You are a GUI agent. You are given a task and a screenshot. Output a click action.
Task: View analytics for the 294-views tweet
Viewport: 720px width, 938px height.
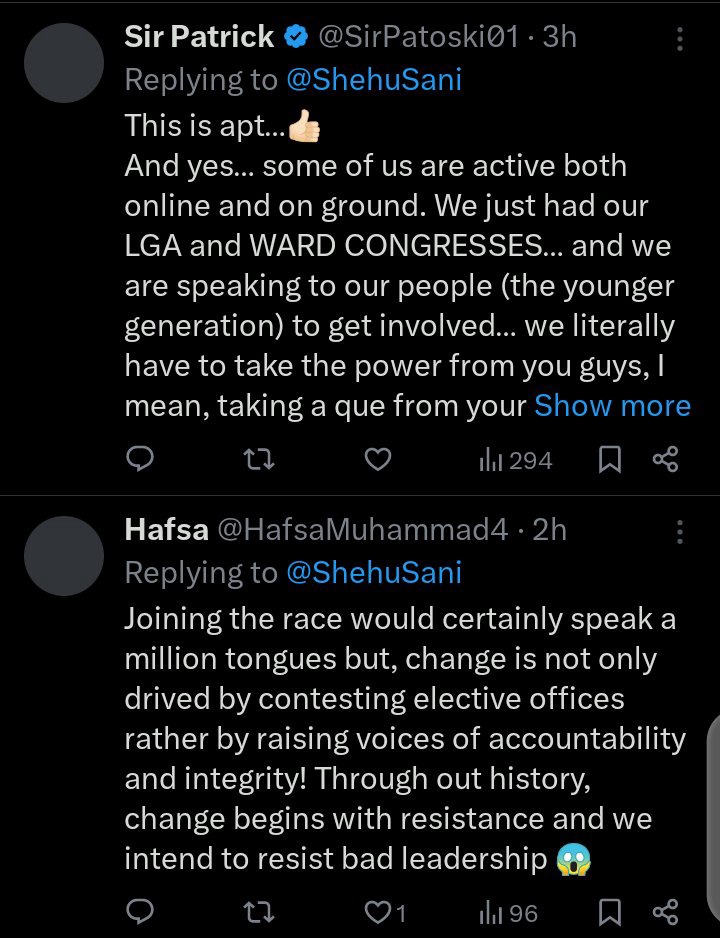pos(516,460)
